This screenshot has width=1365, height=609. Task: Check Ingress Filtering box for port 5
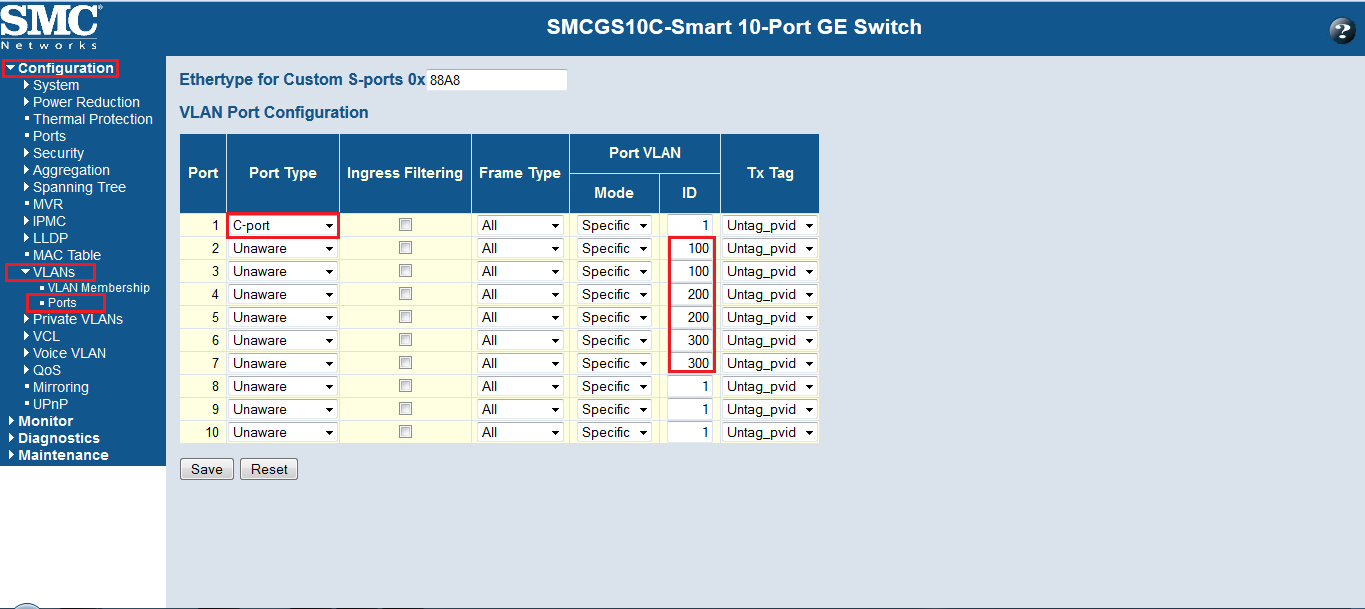[x=405, y=317]
